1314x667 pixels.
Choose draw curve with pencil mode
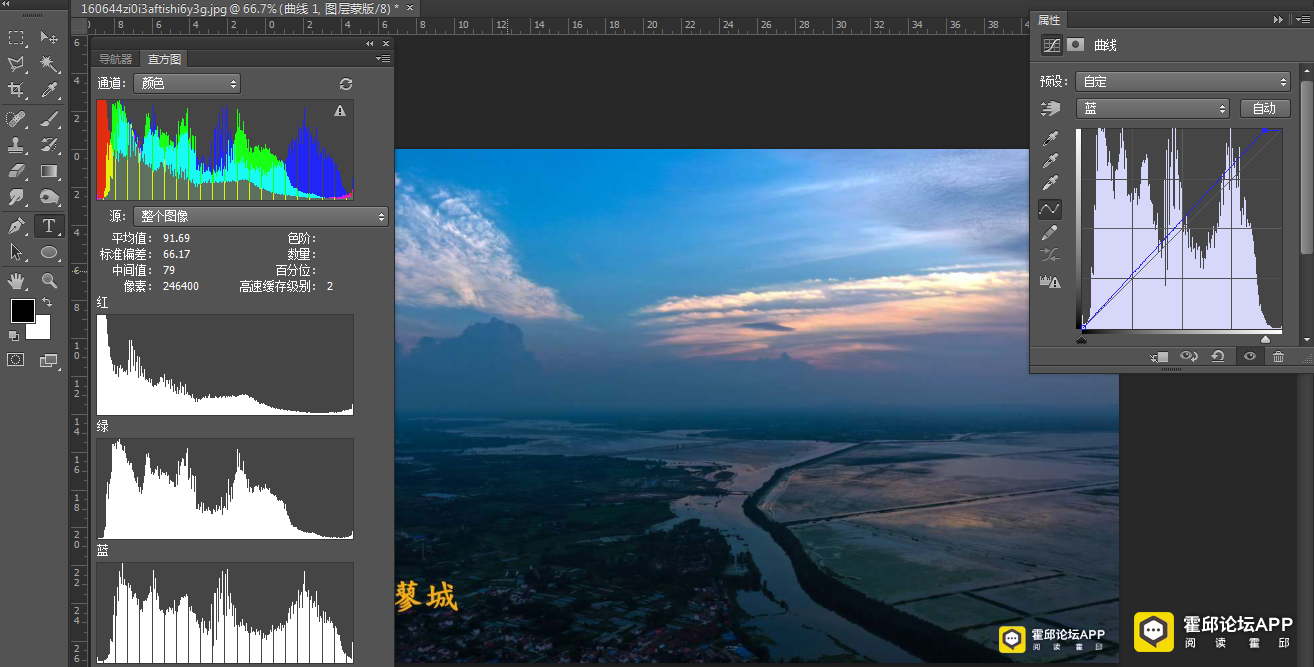(x=1050, y=233)
